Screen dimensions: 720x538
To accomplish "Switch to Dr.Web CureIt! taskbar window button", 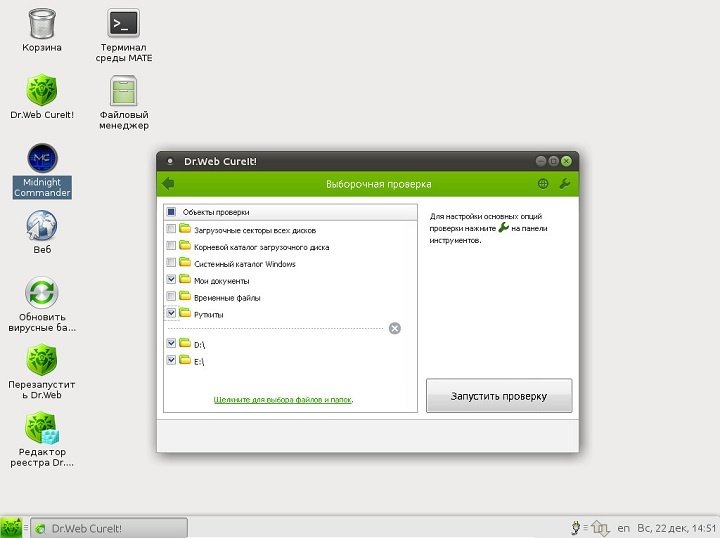I will click(x=109, y=528).
